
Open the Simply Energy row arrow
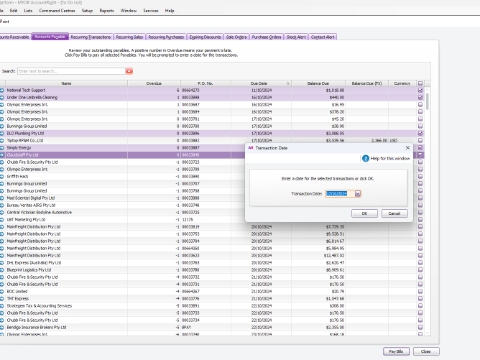click(2, 148)
